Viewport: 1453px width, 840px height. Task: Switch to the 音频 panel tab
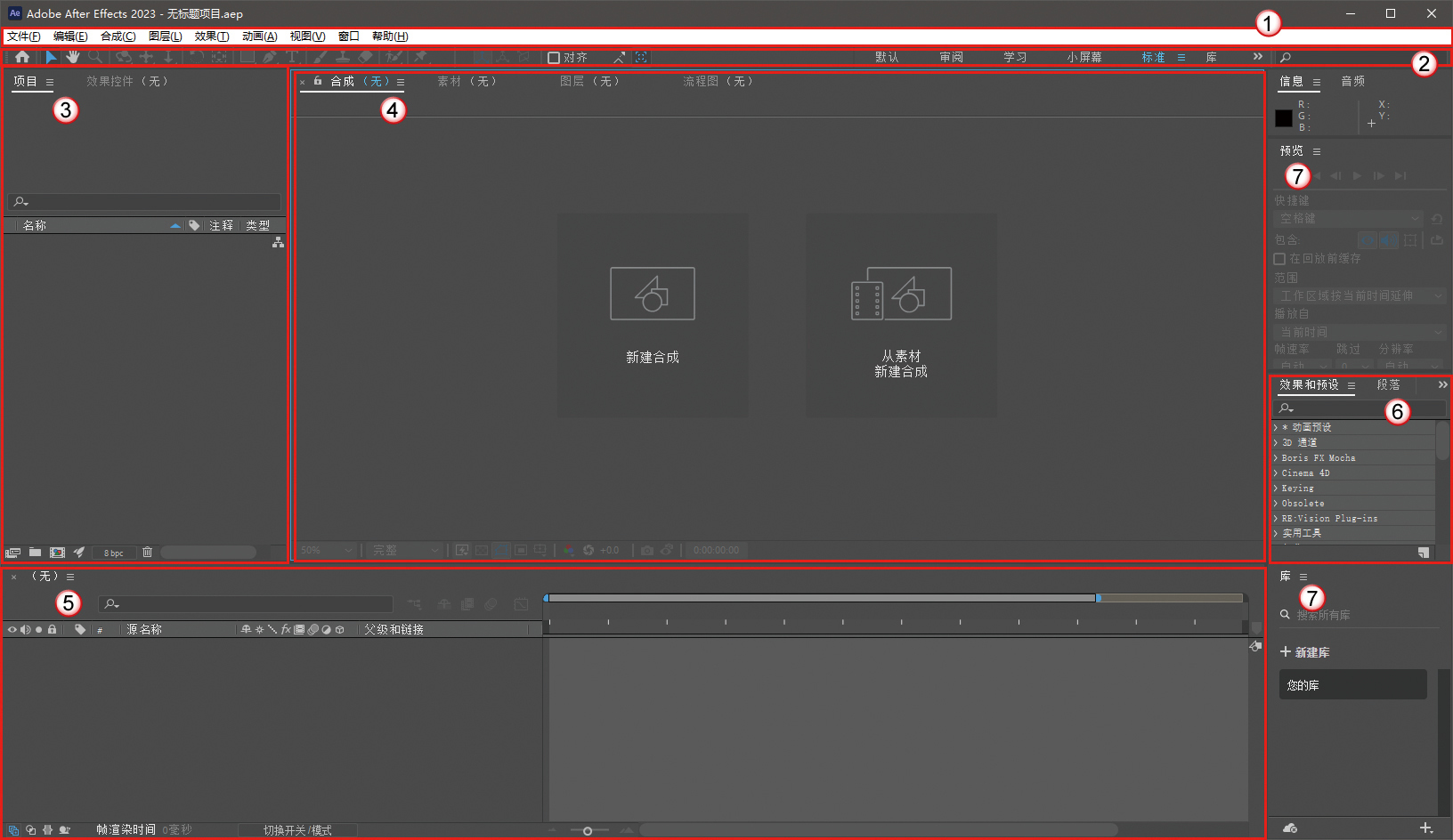pos(1353,82)
